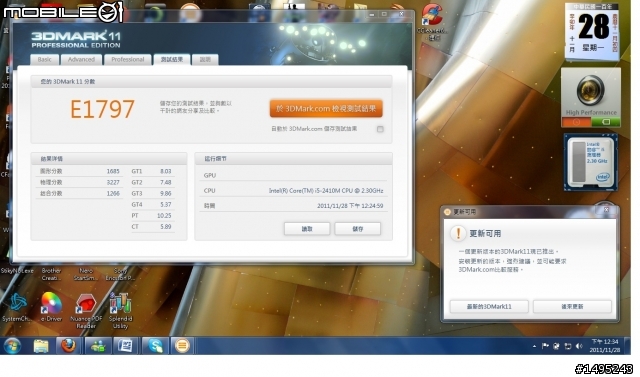Open Windows Explorer from taskbar

tap(41, 346)
